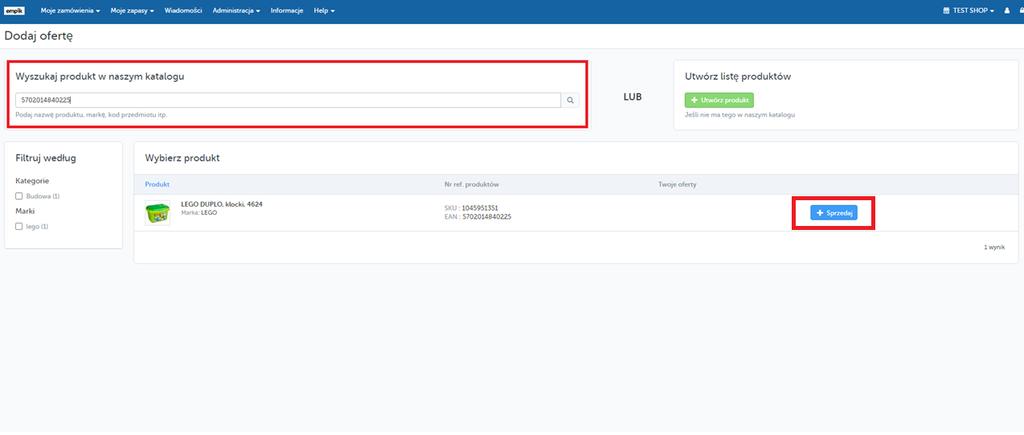This screenshot has width=1024, height=435.
Task: Select product name LEGO DUPLO, klocki, 4624
Action: tap(222, 204)
